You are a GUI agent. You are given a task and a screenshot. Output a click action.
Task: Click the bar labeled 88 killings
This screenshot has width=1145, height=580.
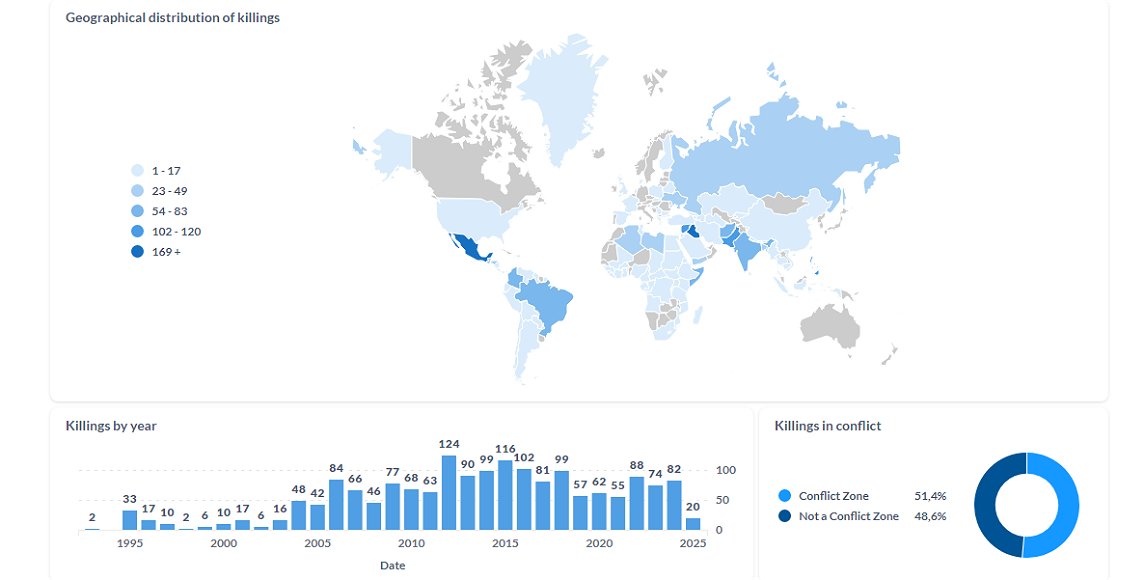[x=637, y=503]
